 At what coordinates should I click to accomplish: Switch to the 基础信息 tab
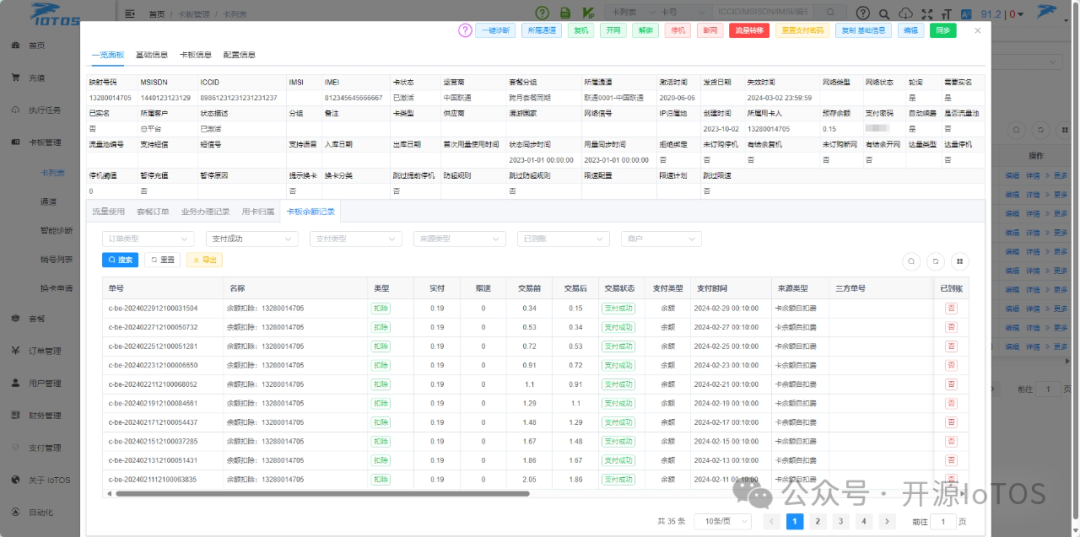pyautogui.click(x=152, y=55)
